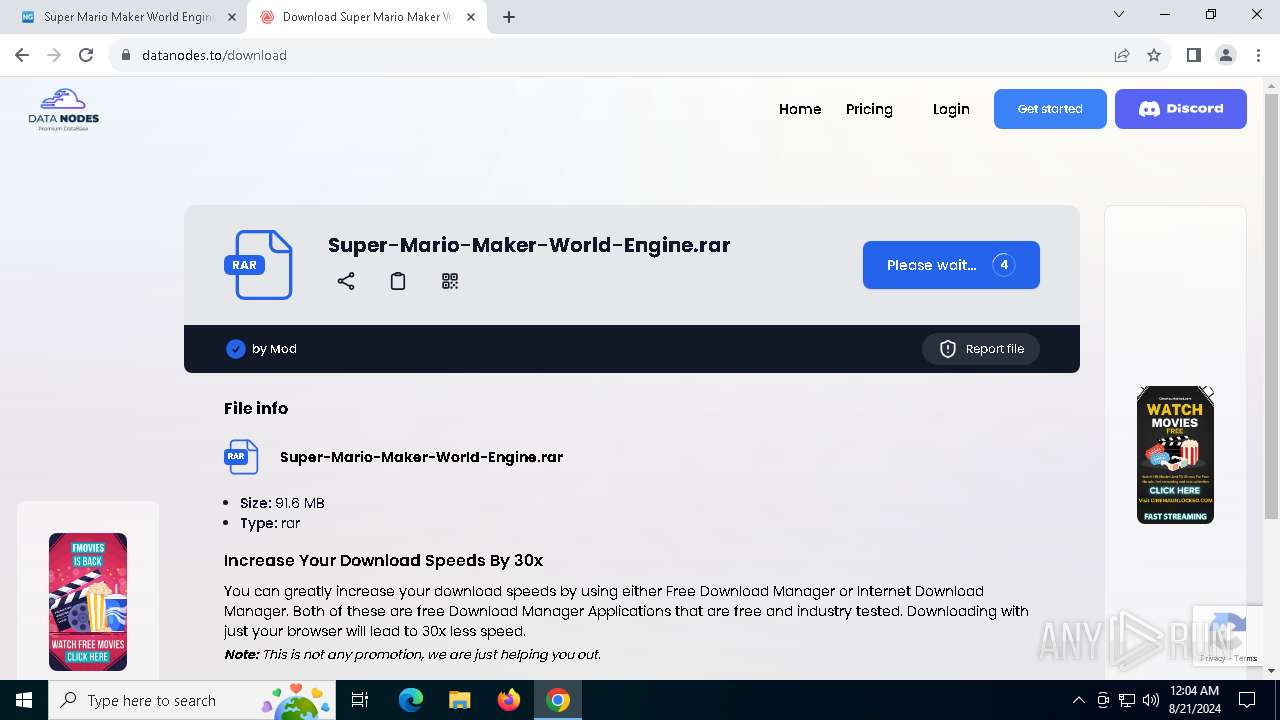Launch Microsoft Edge from taskbar
Viewport: 1280px width, 720px height.
[x=411, y=700]
